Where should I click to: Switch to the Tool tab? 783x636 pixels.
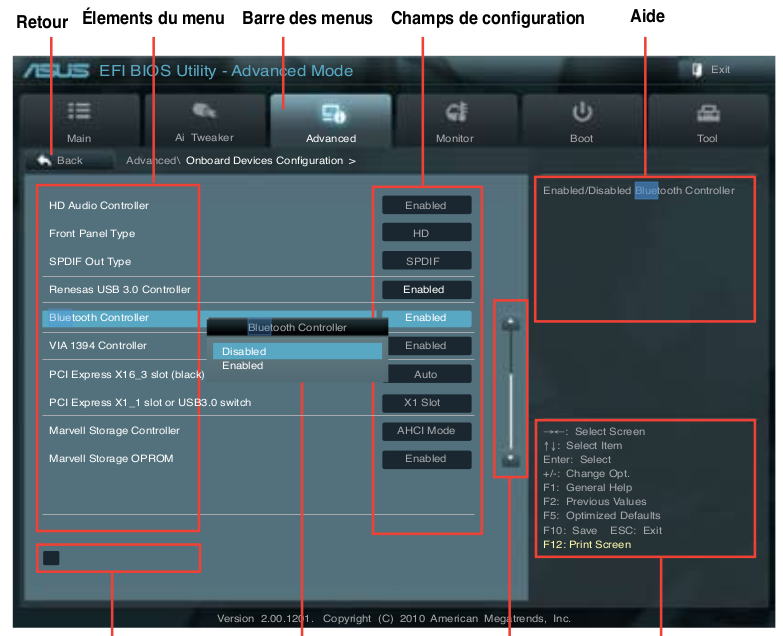(x=708, y=120)
